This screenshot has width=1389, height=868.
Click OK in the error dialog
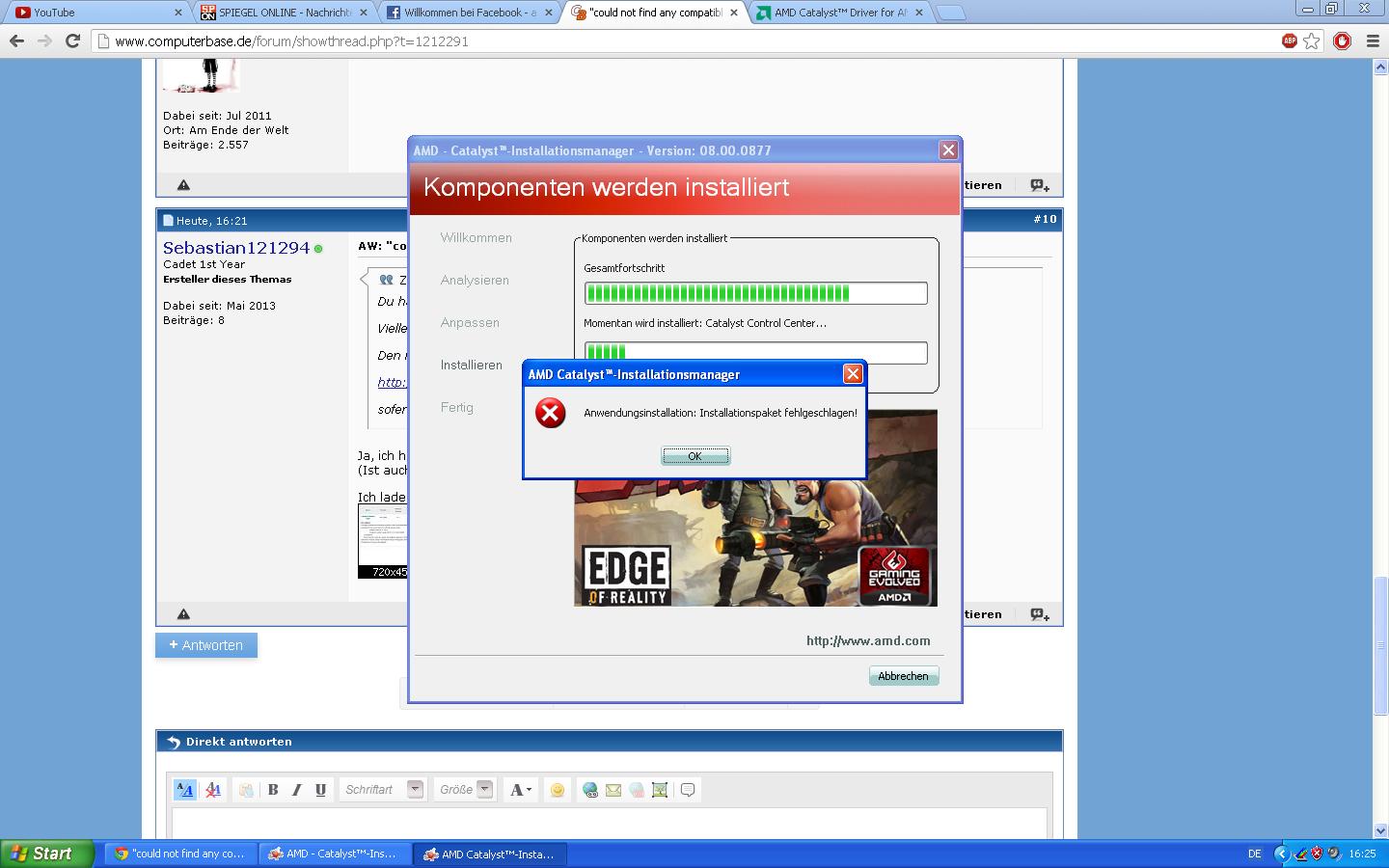tap(695, 456)
